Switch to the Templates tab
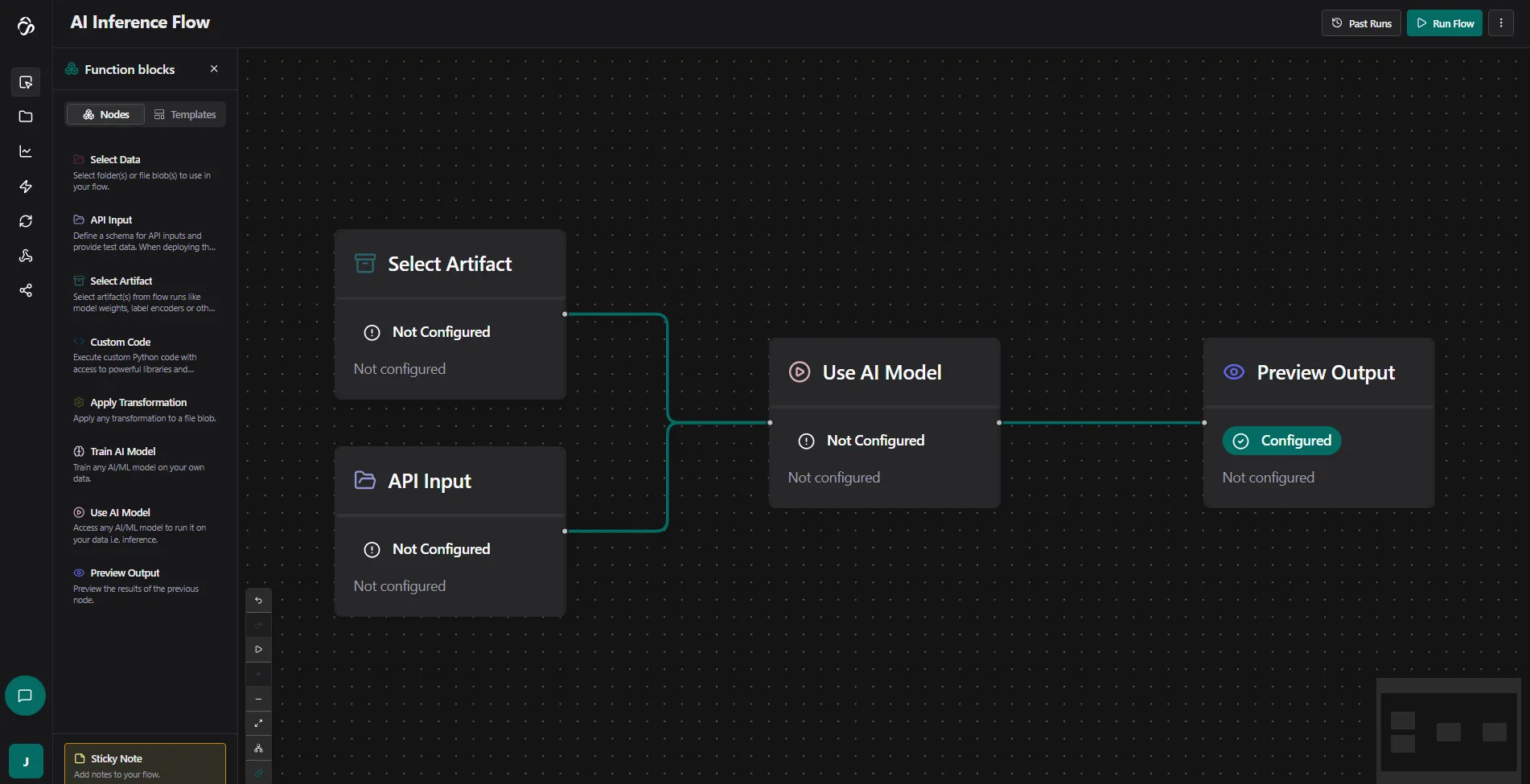 click(185, 114)
